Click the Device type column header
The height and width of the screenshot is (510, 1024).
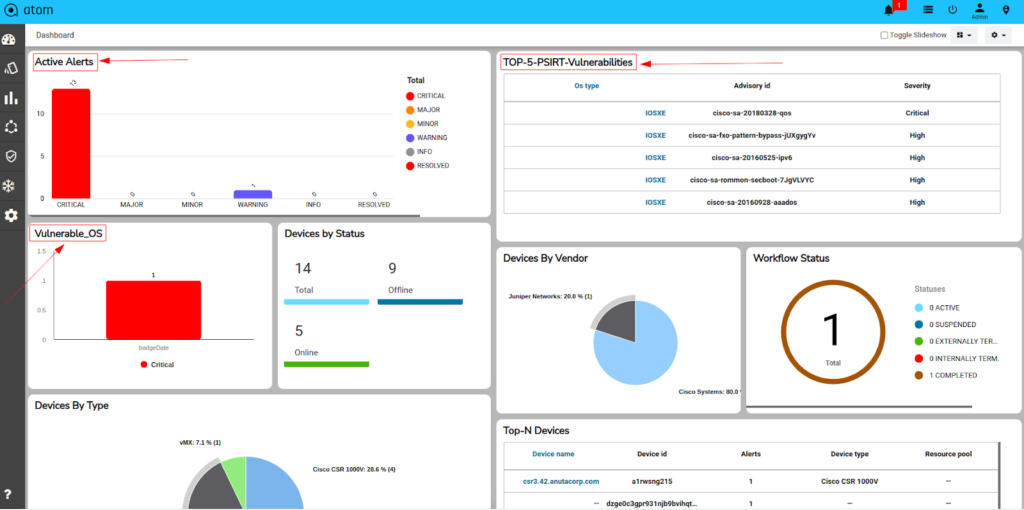[849, 454]
